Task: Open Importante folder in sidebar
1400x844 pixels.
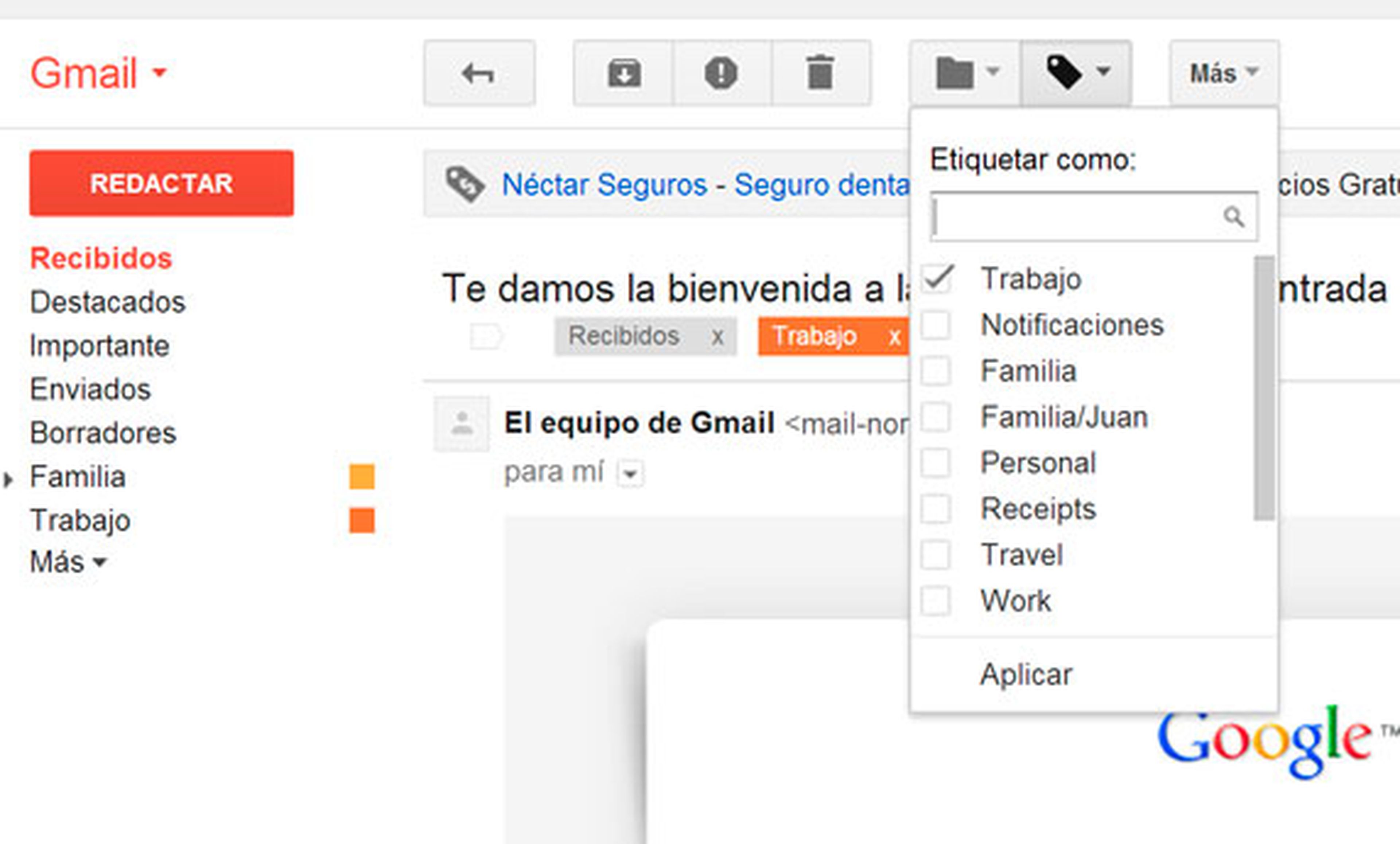Action: [x=100, y=346]
